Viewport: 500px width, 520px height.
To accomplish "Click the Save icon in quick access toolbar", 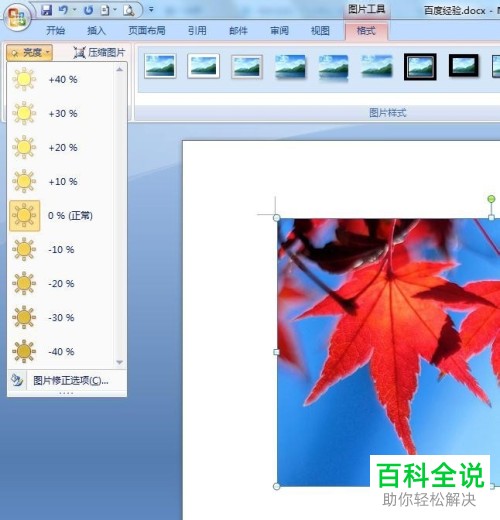I will click(47, 10).
